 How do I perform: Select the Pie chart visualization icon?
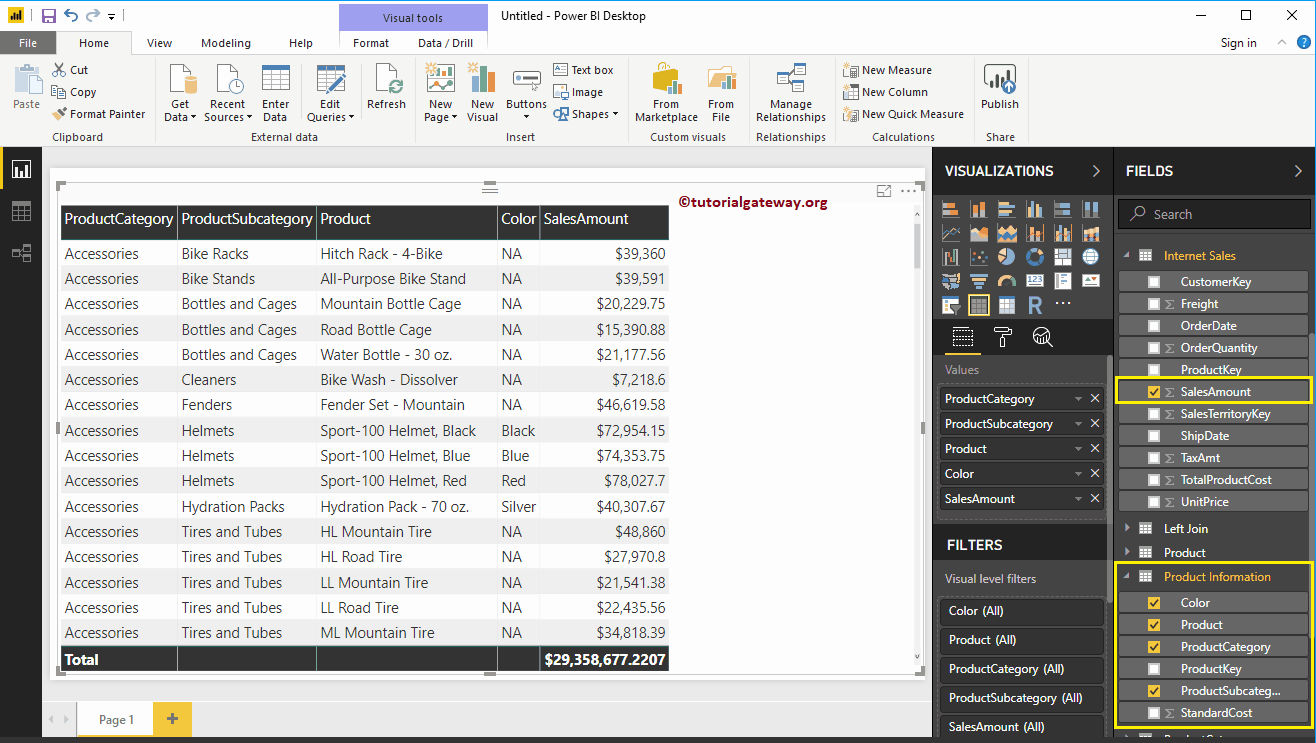[x=1007, y=256]
